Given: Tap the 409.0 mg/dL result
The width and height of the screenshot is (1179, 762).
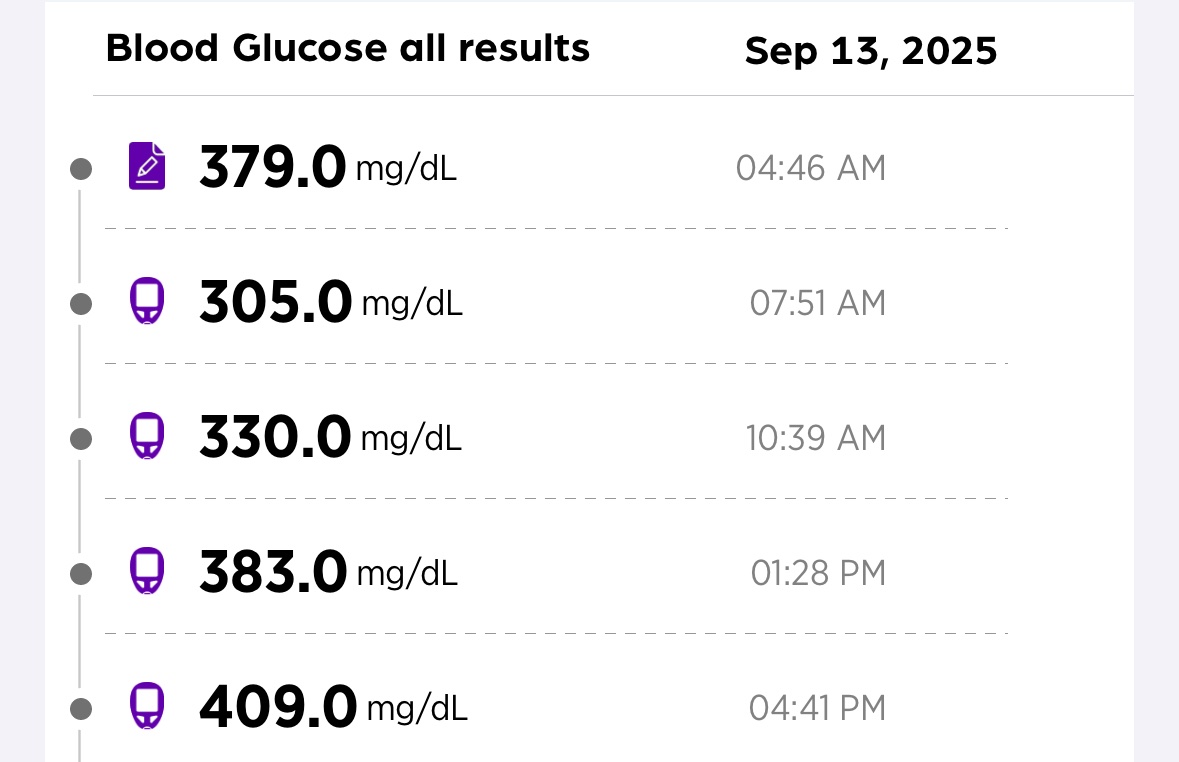Looking at the screenshot, I should pos(332,708).
